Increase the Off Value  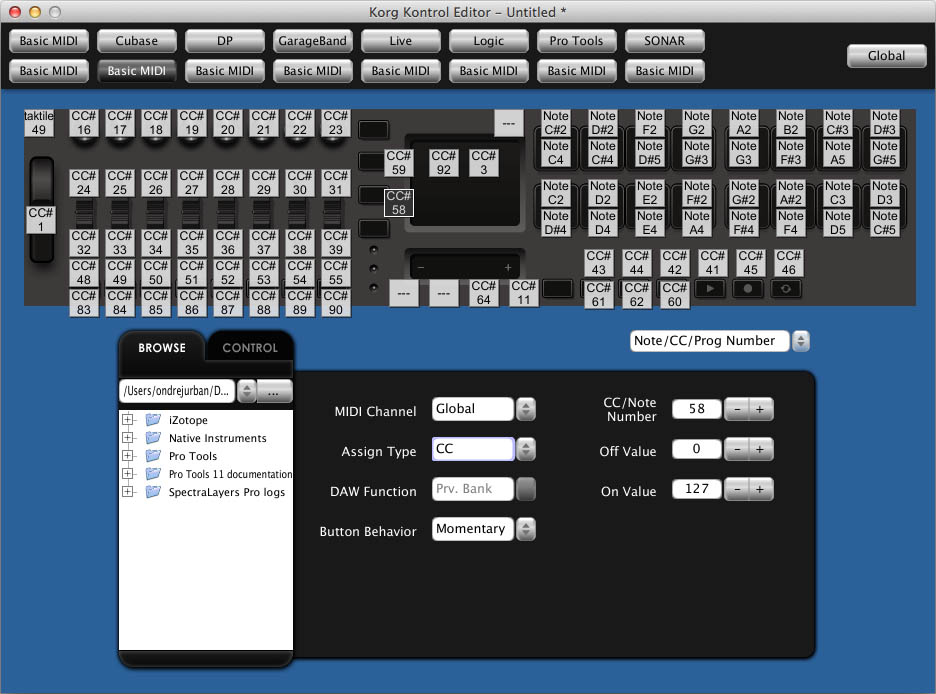click(x=760, y=449)
